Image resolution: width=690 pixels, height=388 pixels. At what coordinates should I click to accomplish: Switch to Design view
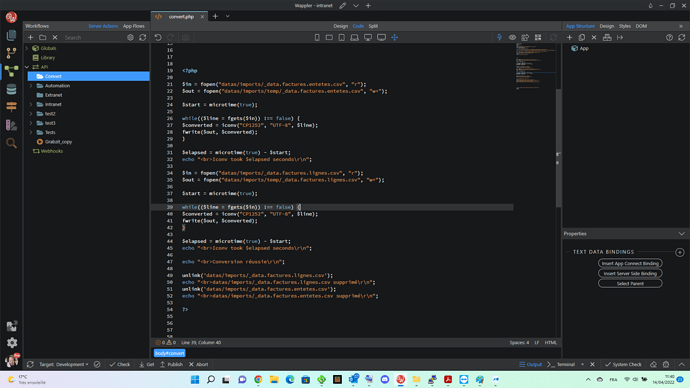point(340,26)
